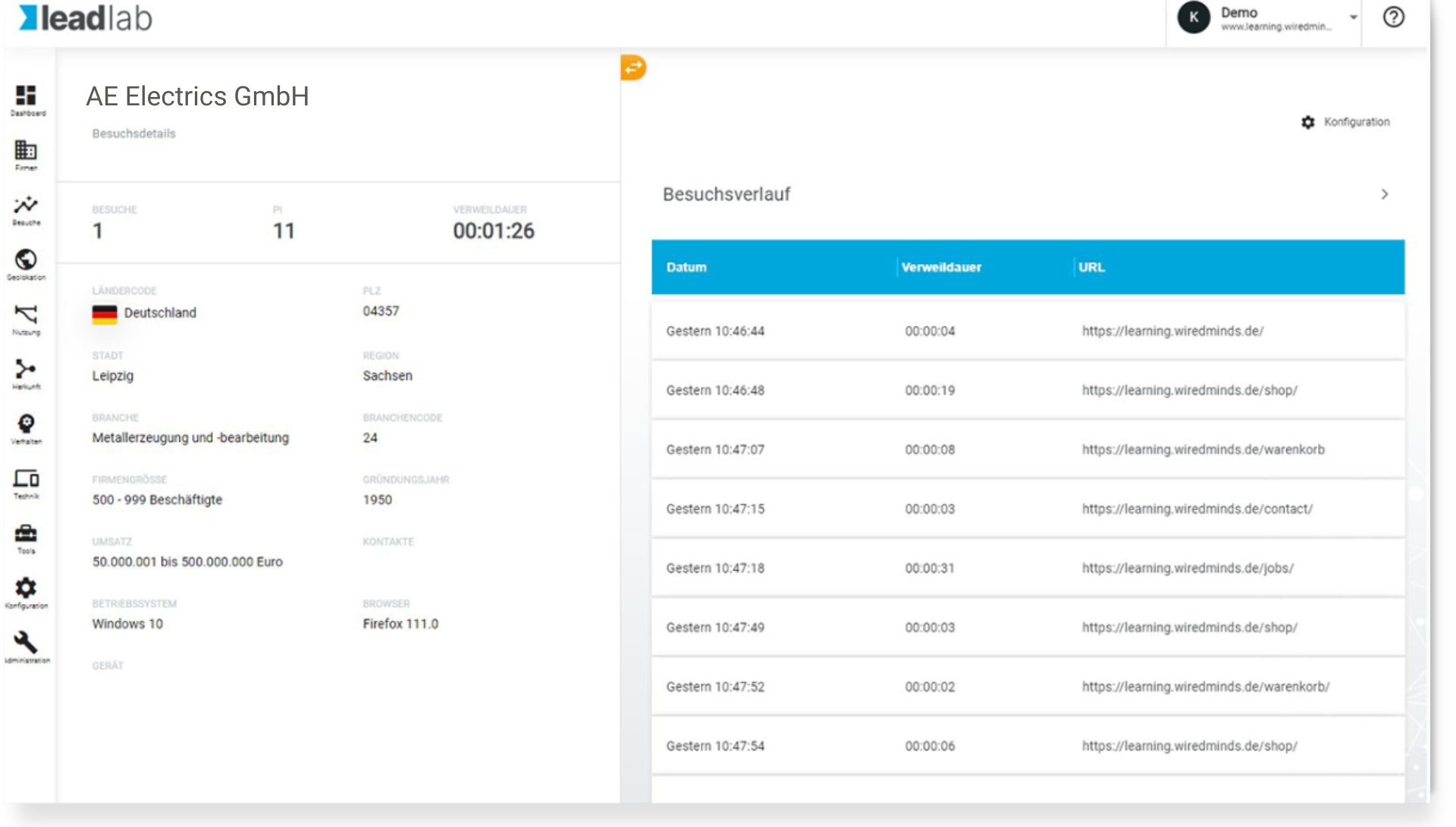Click the Konfiguration gear link
This screenshot has width=1456, height=827.
1345,122
